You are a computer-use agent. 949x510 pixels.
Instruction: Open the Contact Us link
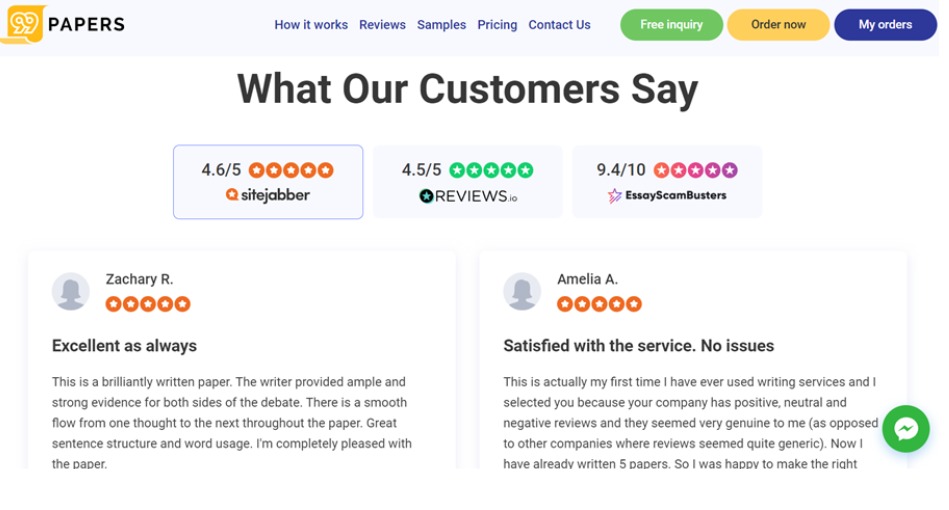point(559,25)
